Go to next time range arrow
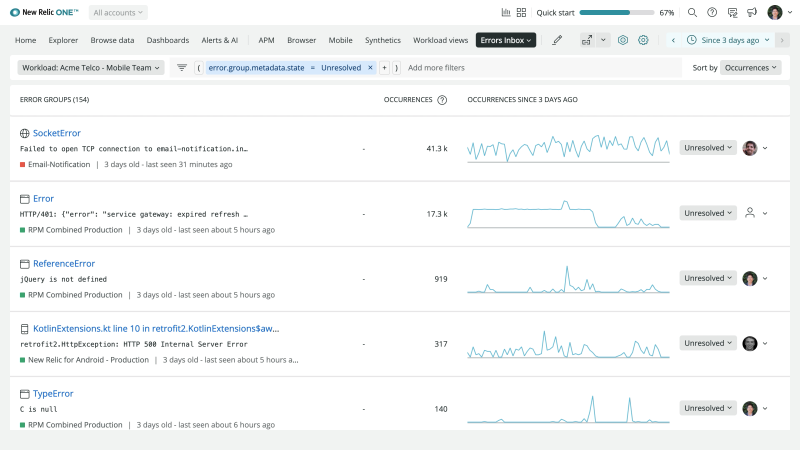800x450 pixels. click(x=782, y=40)
